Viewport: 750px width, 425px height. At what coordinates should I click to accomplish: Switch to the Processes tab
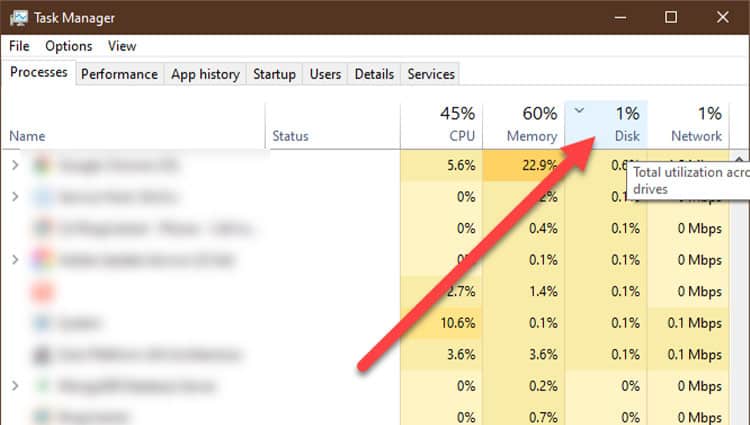point(39,72)
